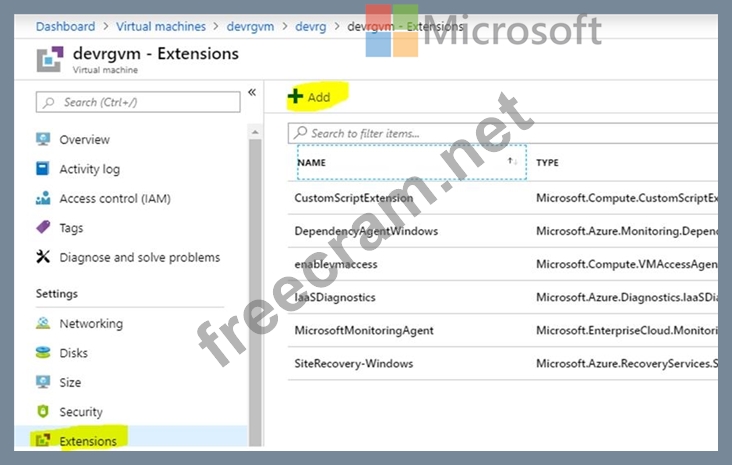Open Diagnose and solve problems wrench icon
Screen dimensions: 732x465
pos(43,257)
